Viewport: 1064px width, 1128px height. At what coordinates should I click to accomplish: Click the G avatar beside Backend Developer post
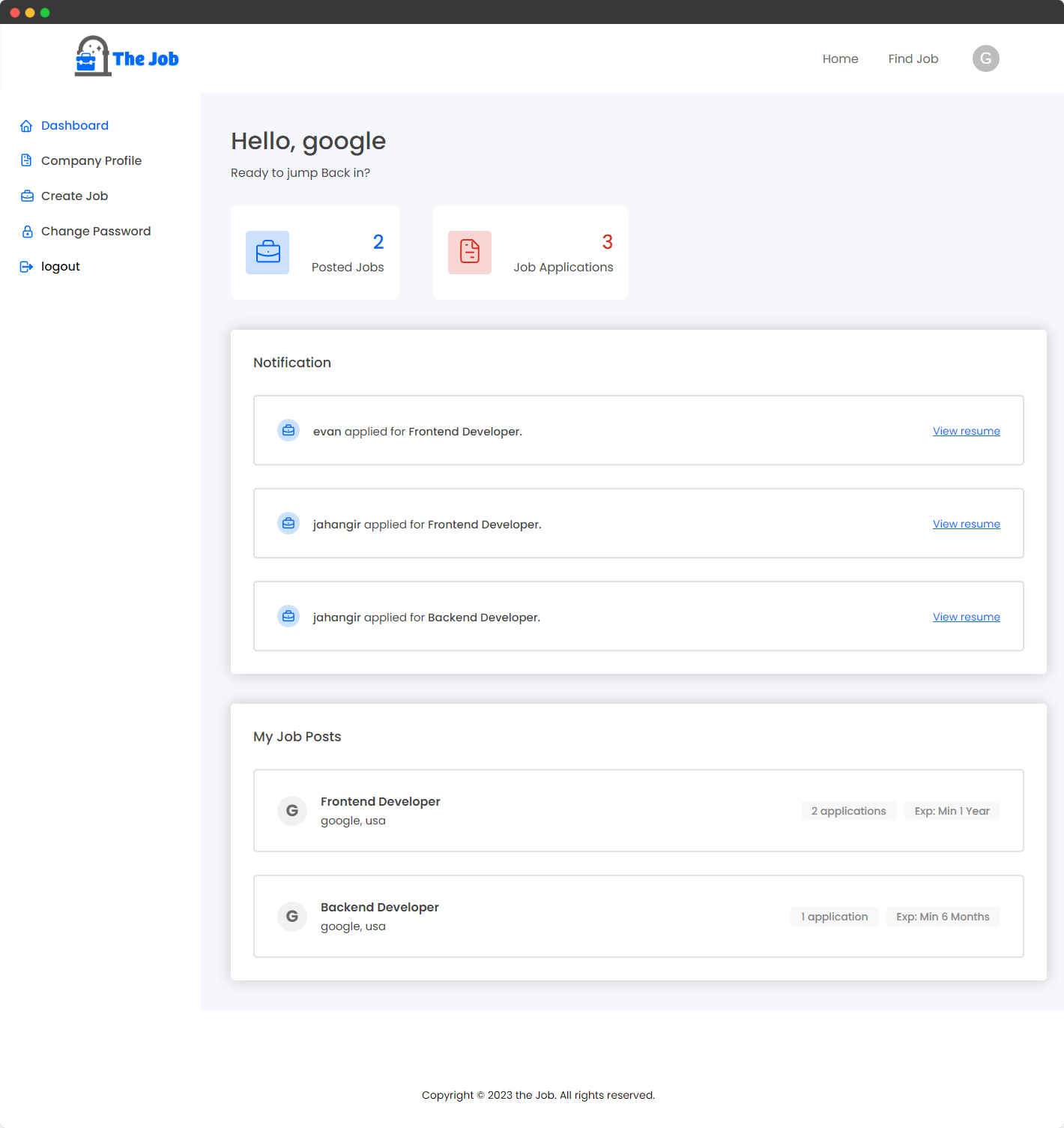point(291,916)
